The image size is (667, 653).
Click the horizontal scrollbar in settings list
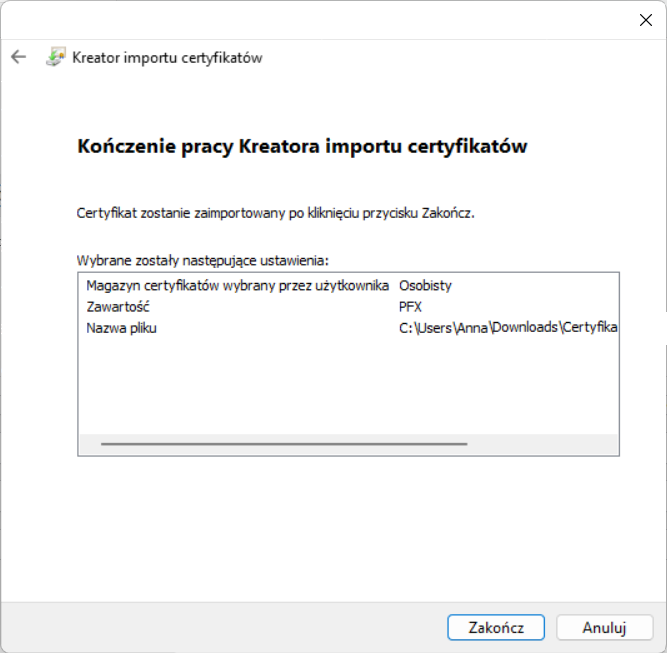[284, 444]
